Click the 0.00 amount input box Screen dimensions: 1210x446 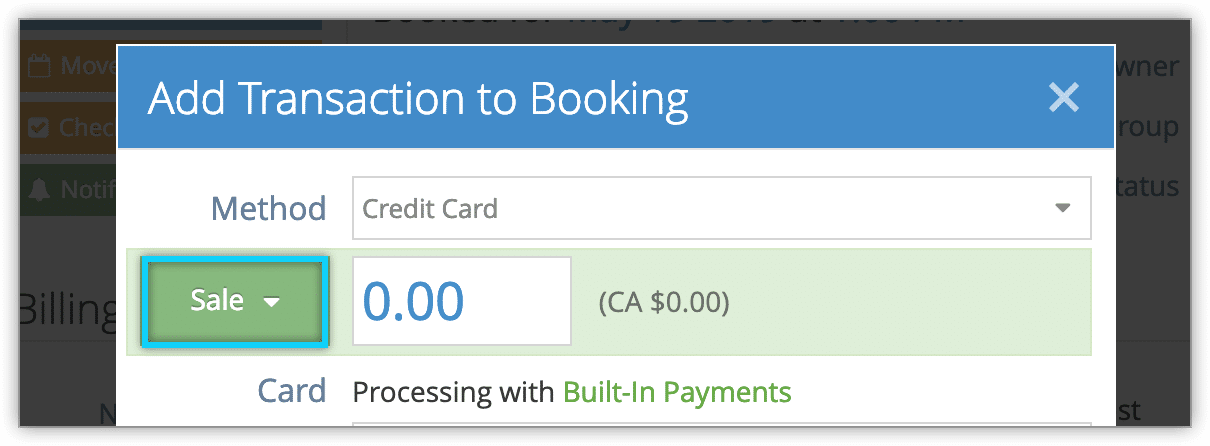pos(462,301)
